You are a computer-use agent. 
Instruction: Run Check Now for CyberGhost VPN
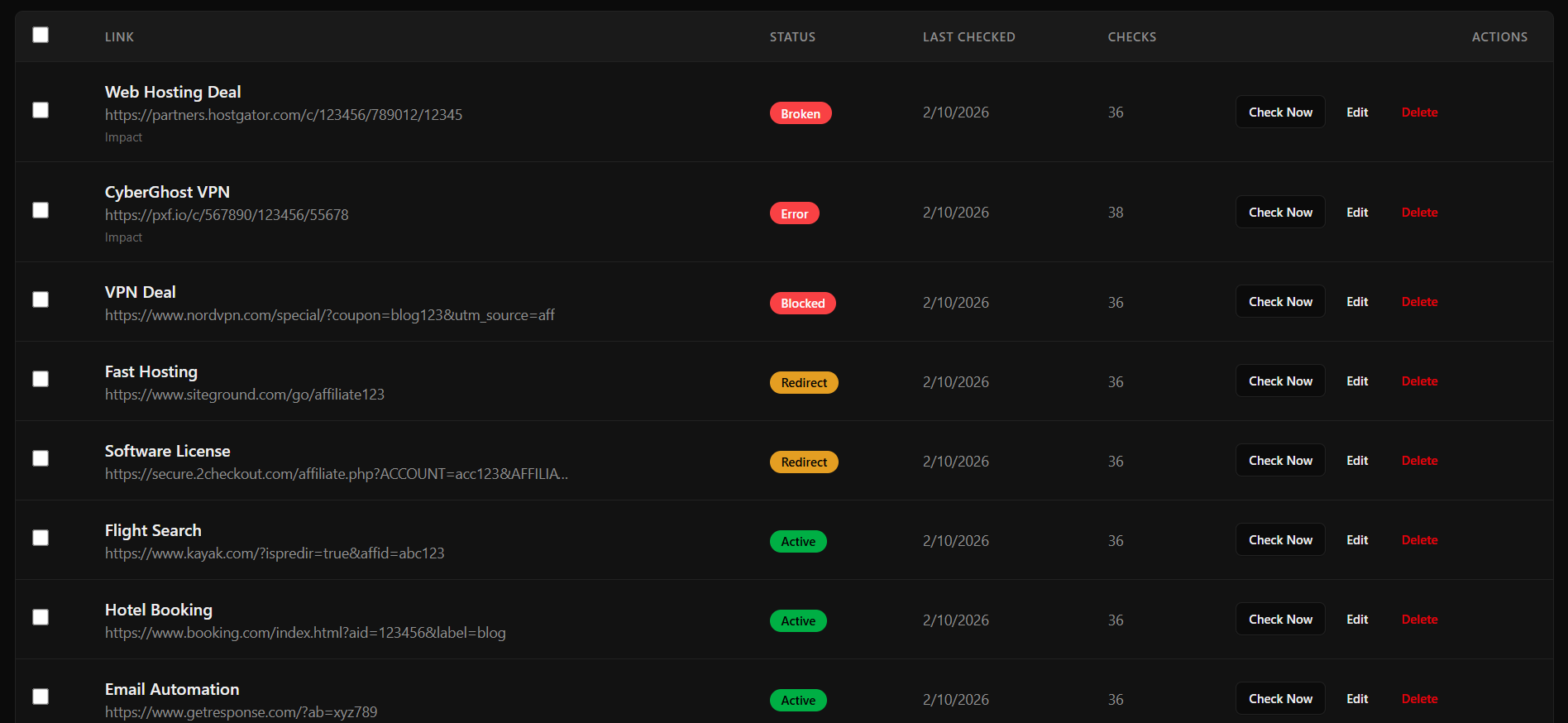point(1280,213)
